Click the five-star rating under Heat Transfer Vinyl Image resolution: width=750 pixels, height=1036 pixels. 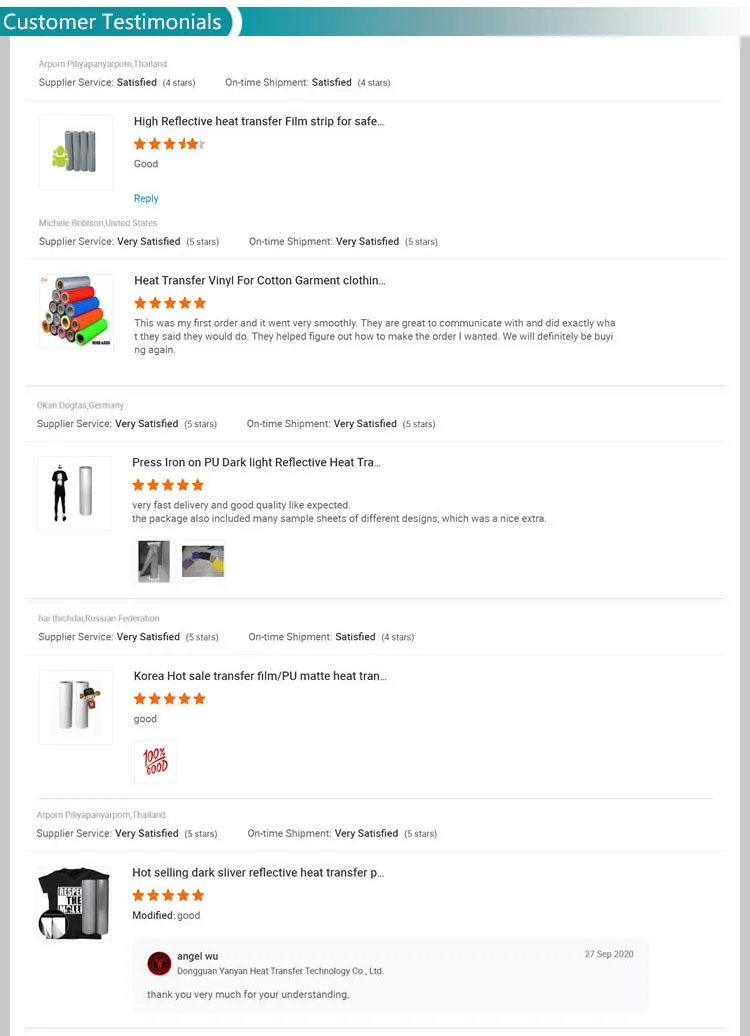170,303
